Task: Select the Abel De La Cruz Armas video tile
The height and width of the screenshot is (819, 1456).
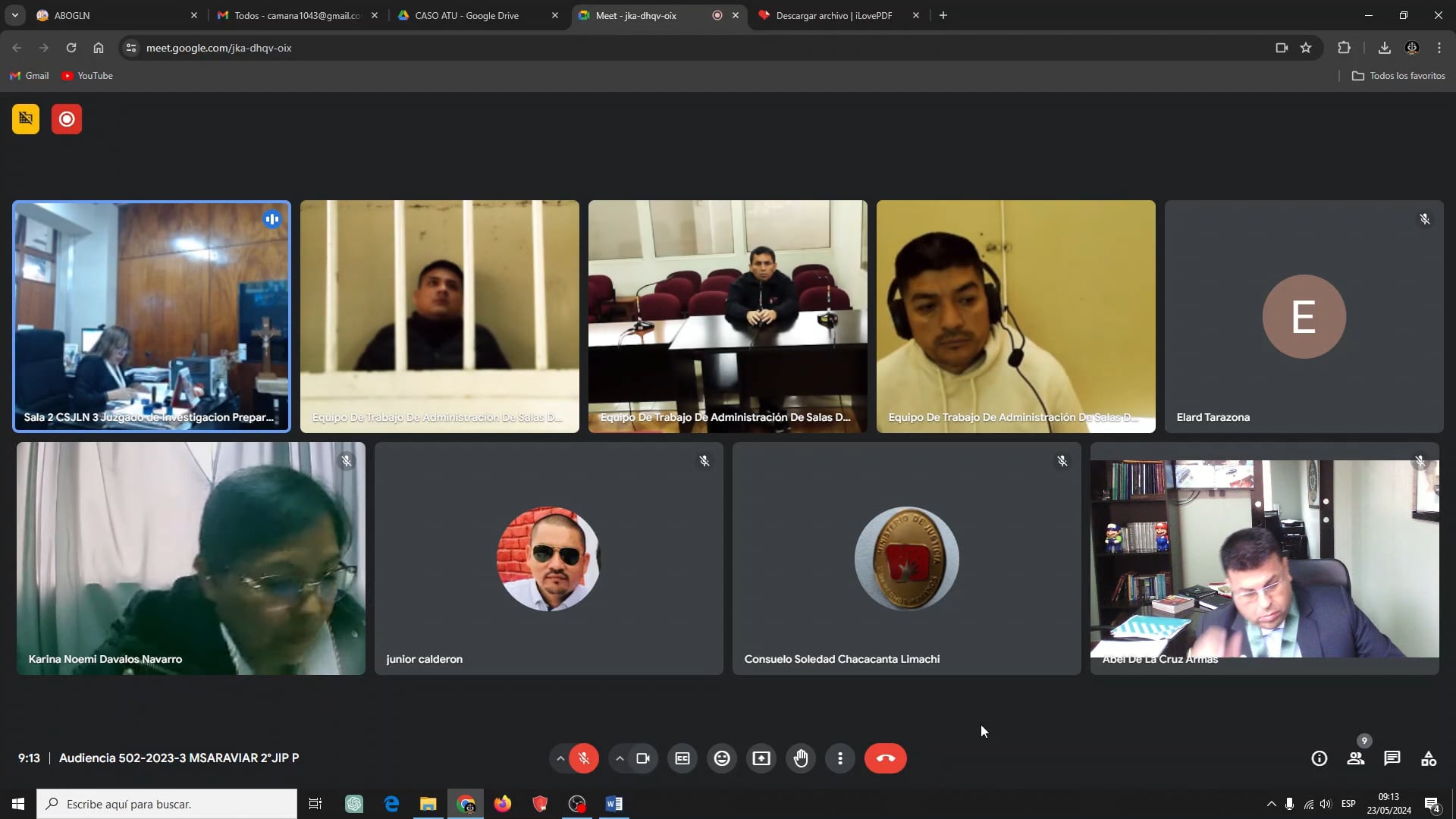Action: (x=1264, y=558)
